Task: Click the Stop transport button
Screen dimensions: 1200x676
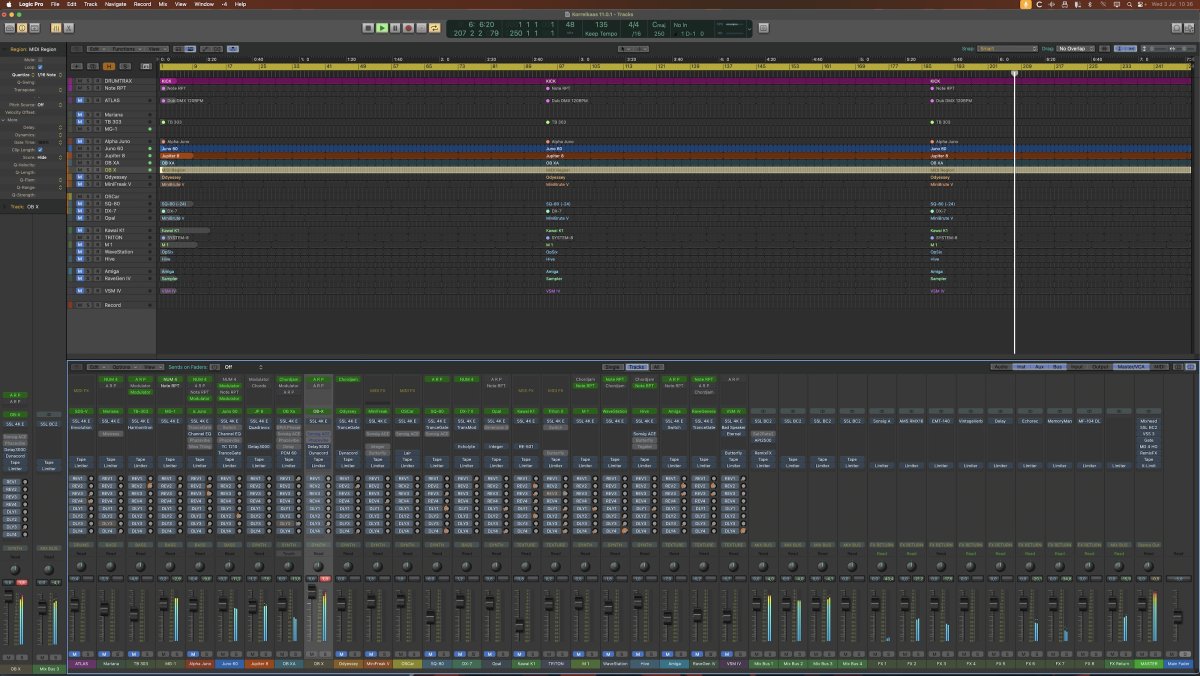Action: (x=368, y=28)
